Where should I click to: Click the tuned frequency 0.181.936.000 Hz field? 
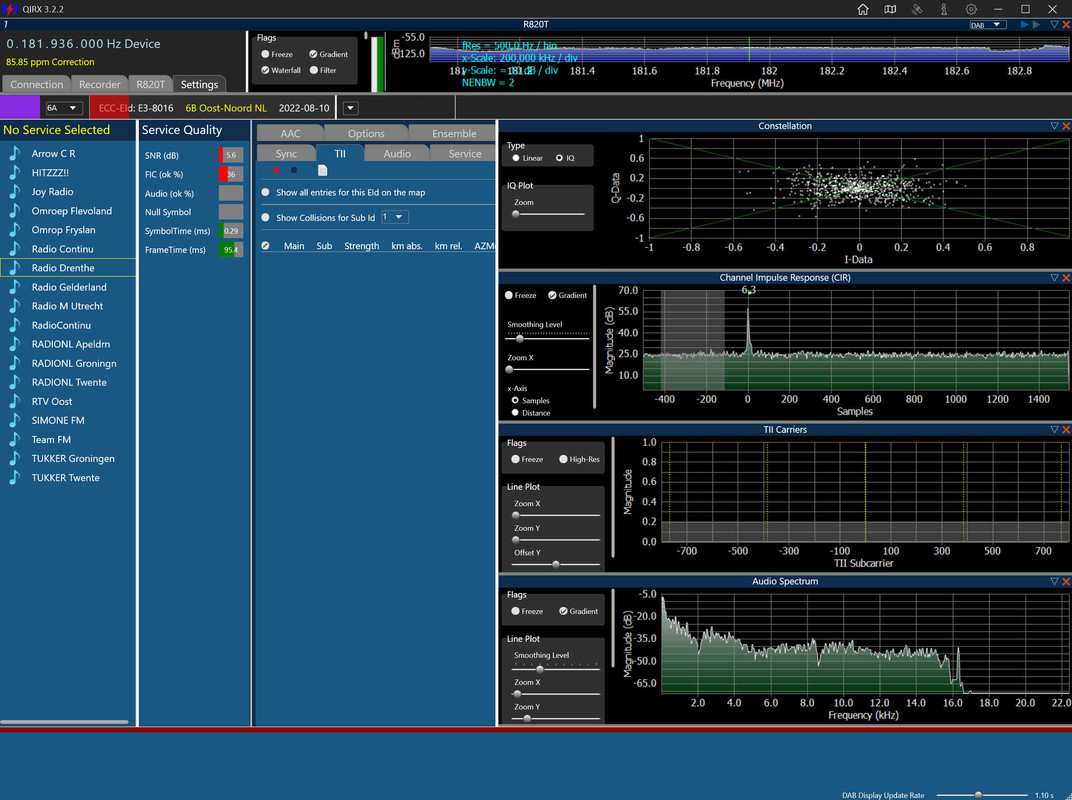point(83,44)
